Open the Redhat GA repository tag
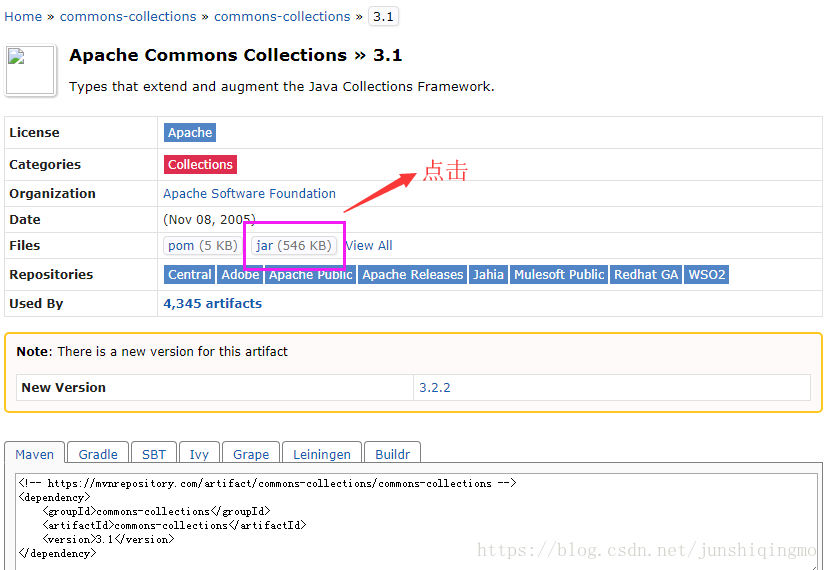 click(x=646, y=275)
